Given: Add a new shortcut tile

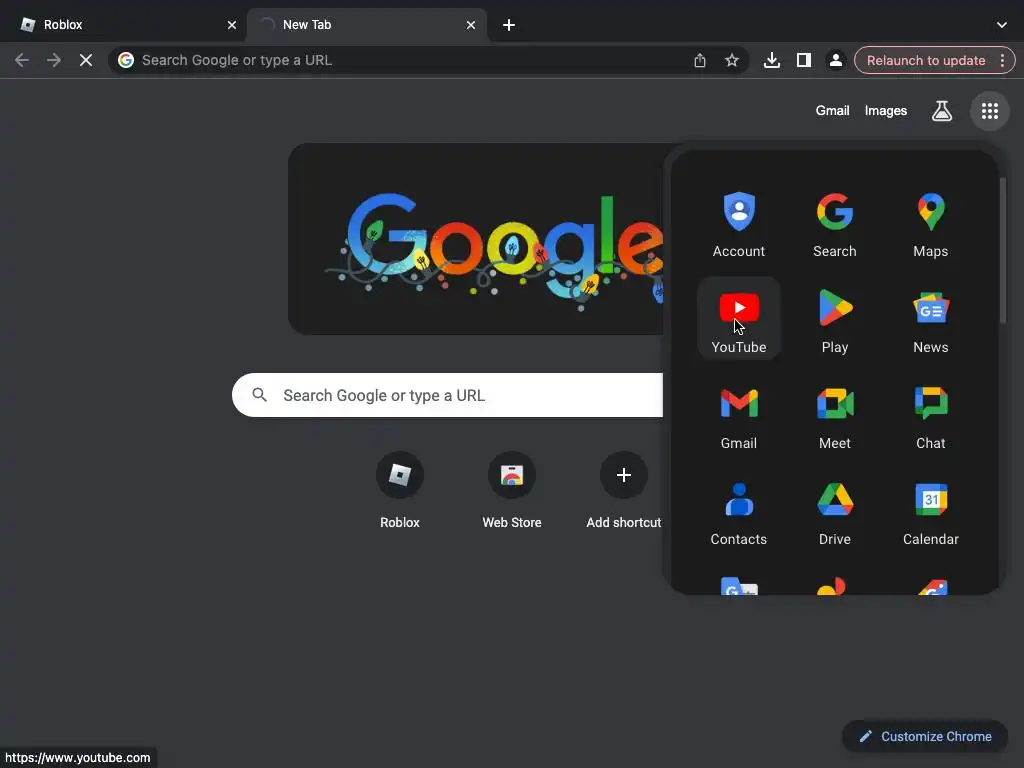Looking at the screenshot, I should (x=624, y=490).
